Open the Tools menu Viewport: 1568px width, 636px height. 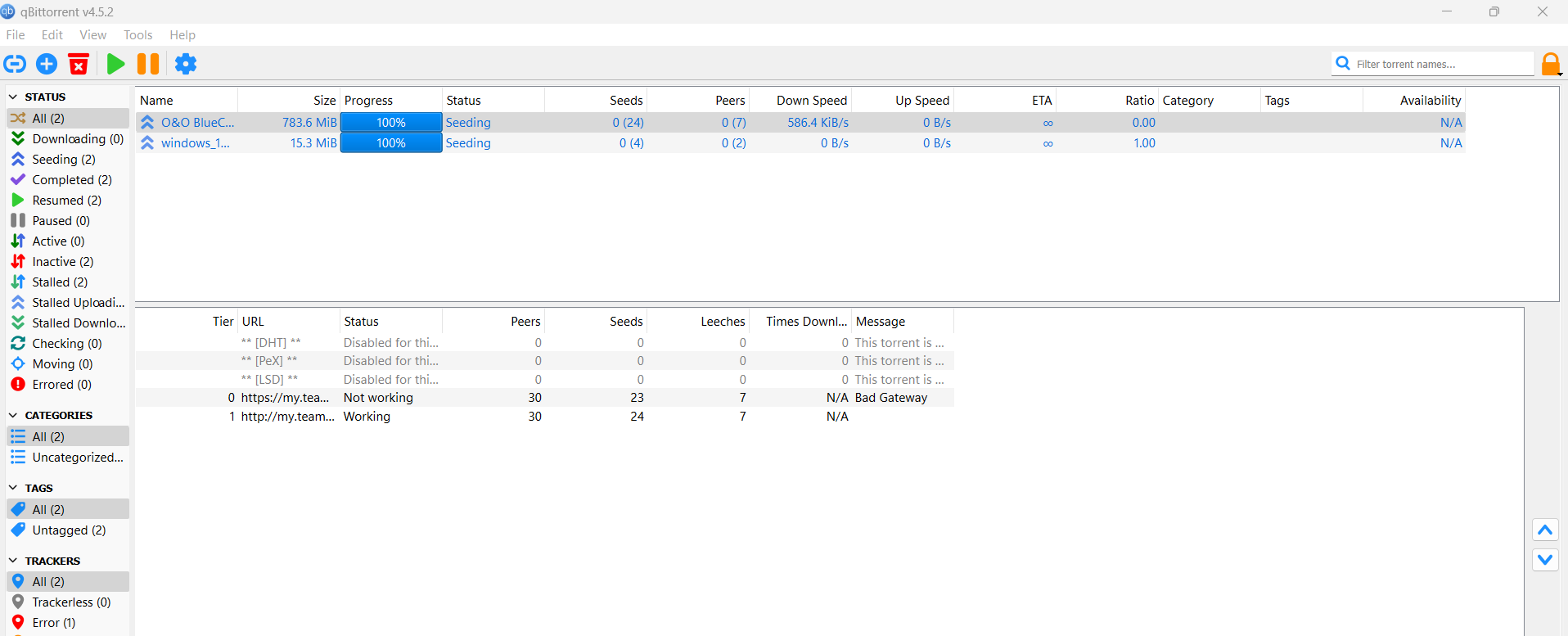click(138, 35)
